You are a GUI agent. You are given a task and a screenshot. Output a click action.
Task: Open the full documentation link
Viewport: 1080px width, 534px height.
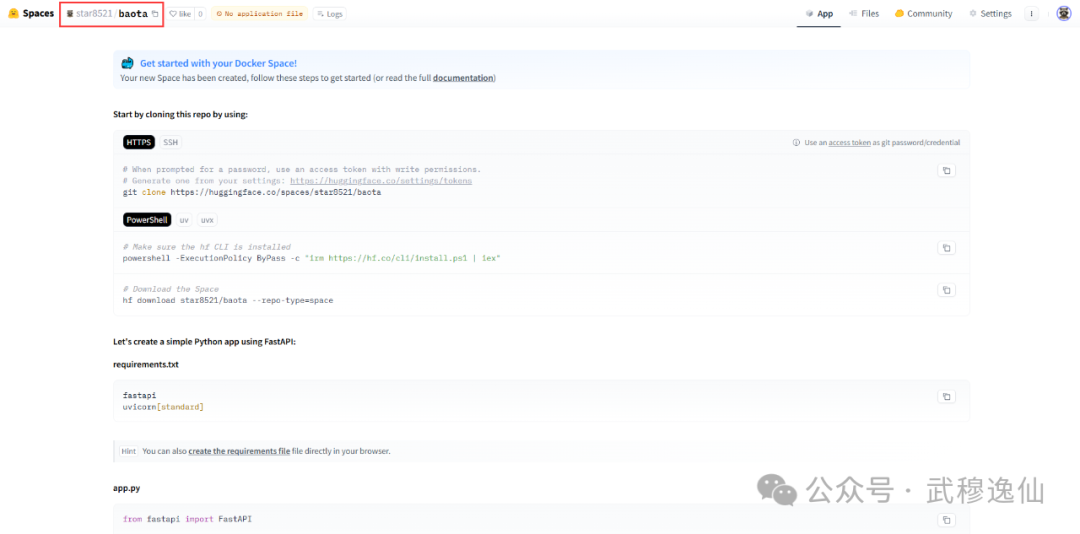click(x=463, y=78)
